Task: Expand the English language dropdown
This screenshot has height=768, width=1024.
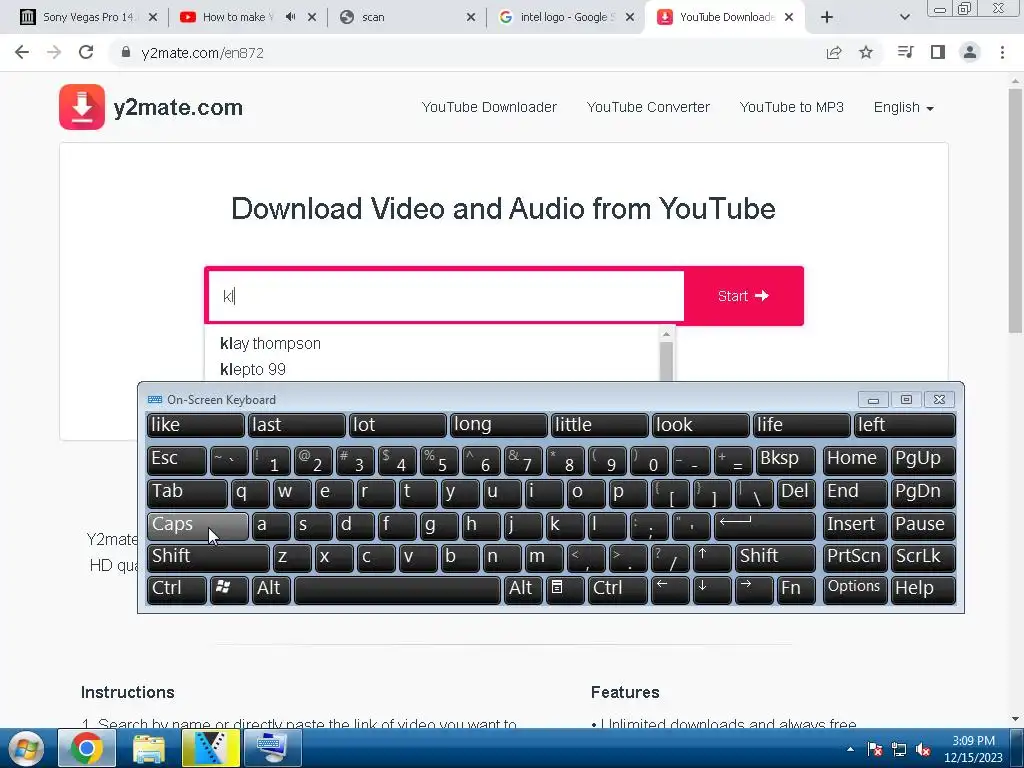Action: [x=903, y=107]
